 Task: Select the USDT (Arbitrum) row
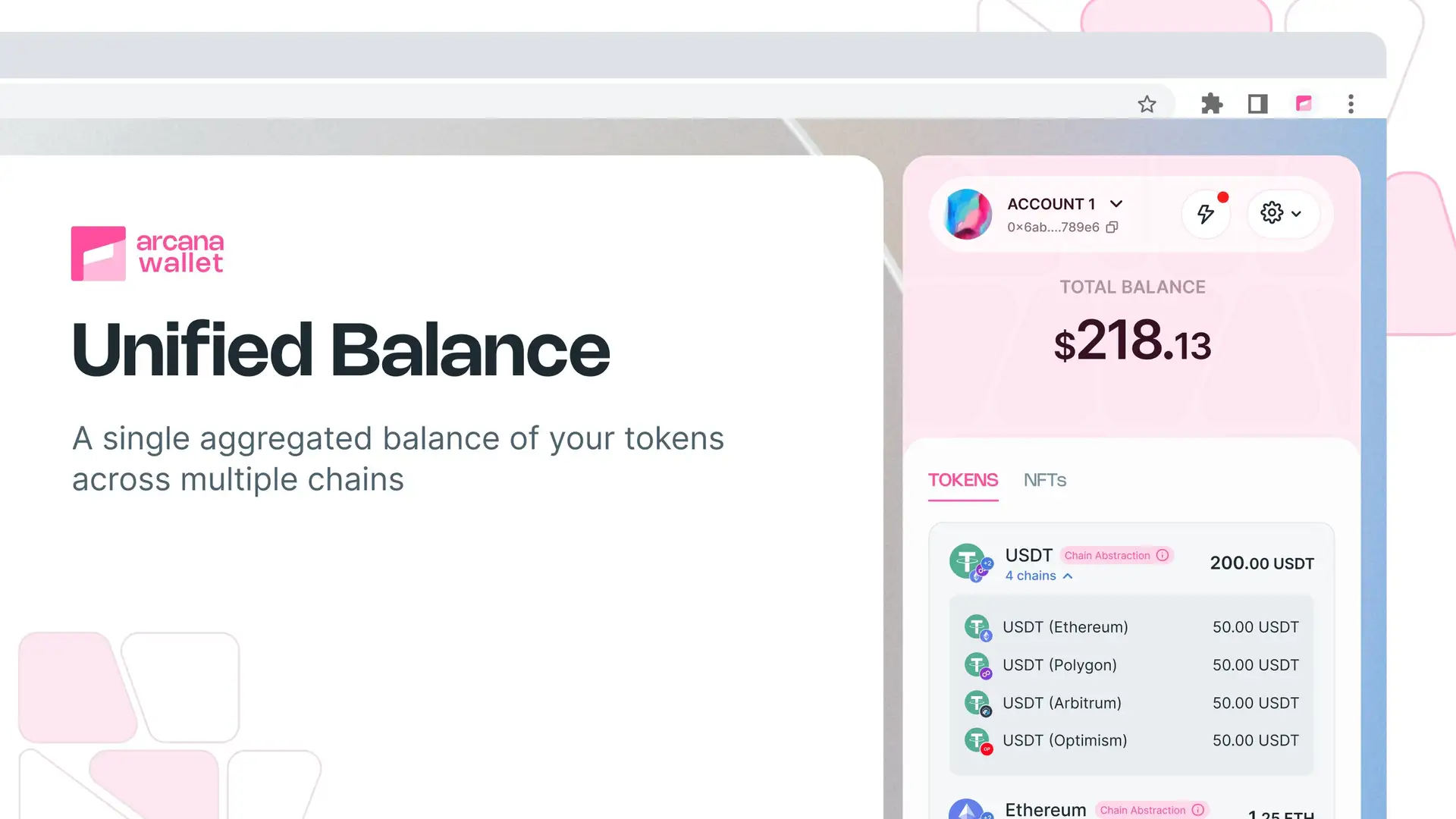[1131, 703]
